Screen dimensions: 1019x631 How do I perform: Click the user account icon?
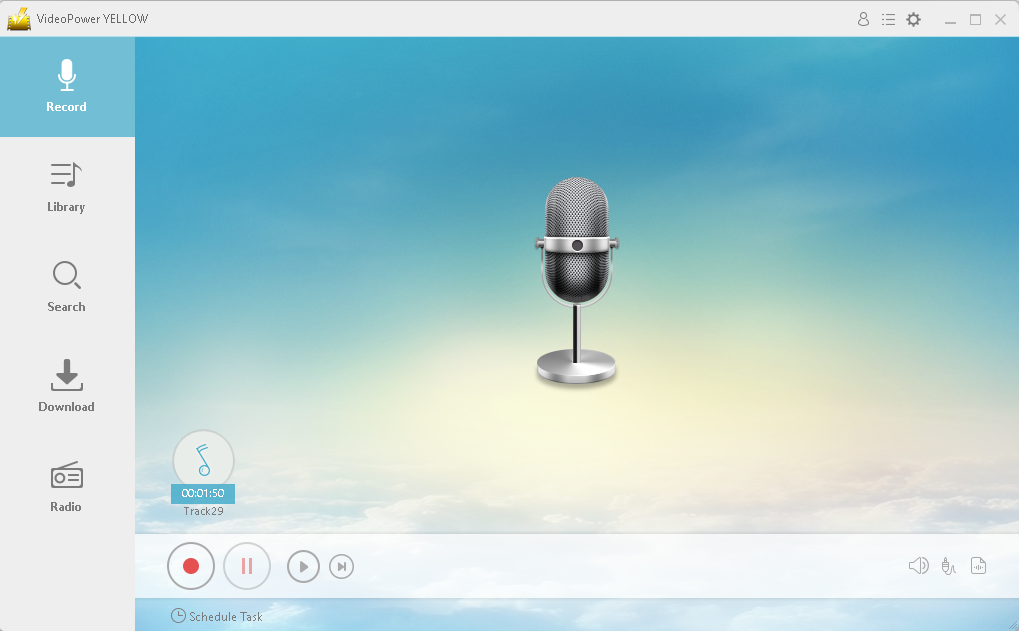click(x=863, y=19)
